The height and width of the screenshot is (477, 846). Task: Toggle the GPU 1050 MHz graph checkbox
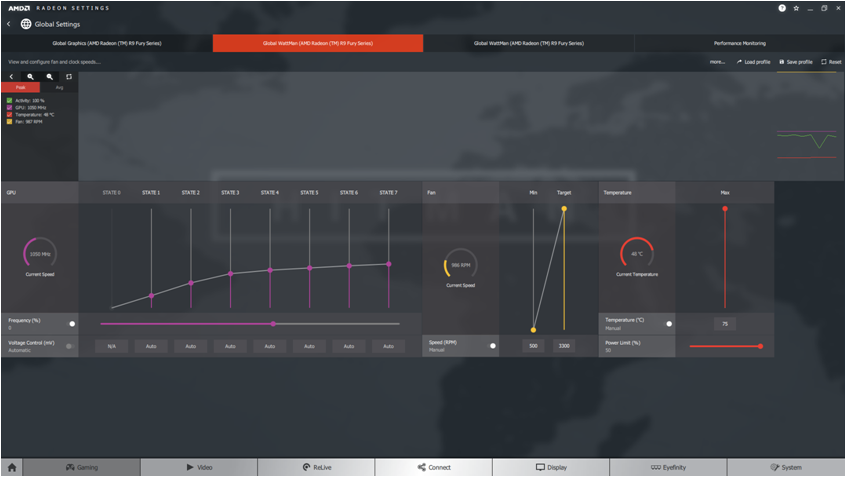point(9,107)
